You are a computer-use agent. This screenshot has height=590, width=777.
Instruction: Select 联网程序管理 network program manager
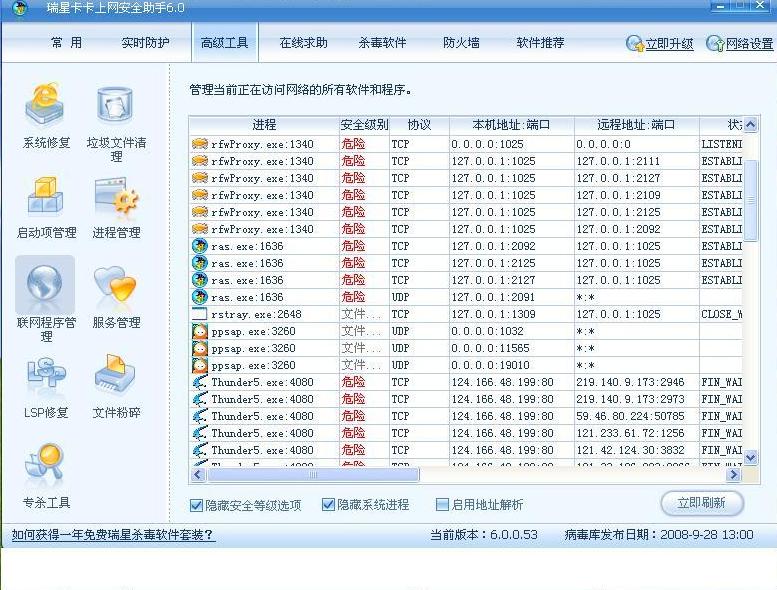point(45,299)
